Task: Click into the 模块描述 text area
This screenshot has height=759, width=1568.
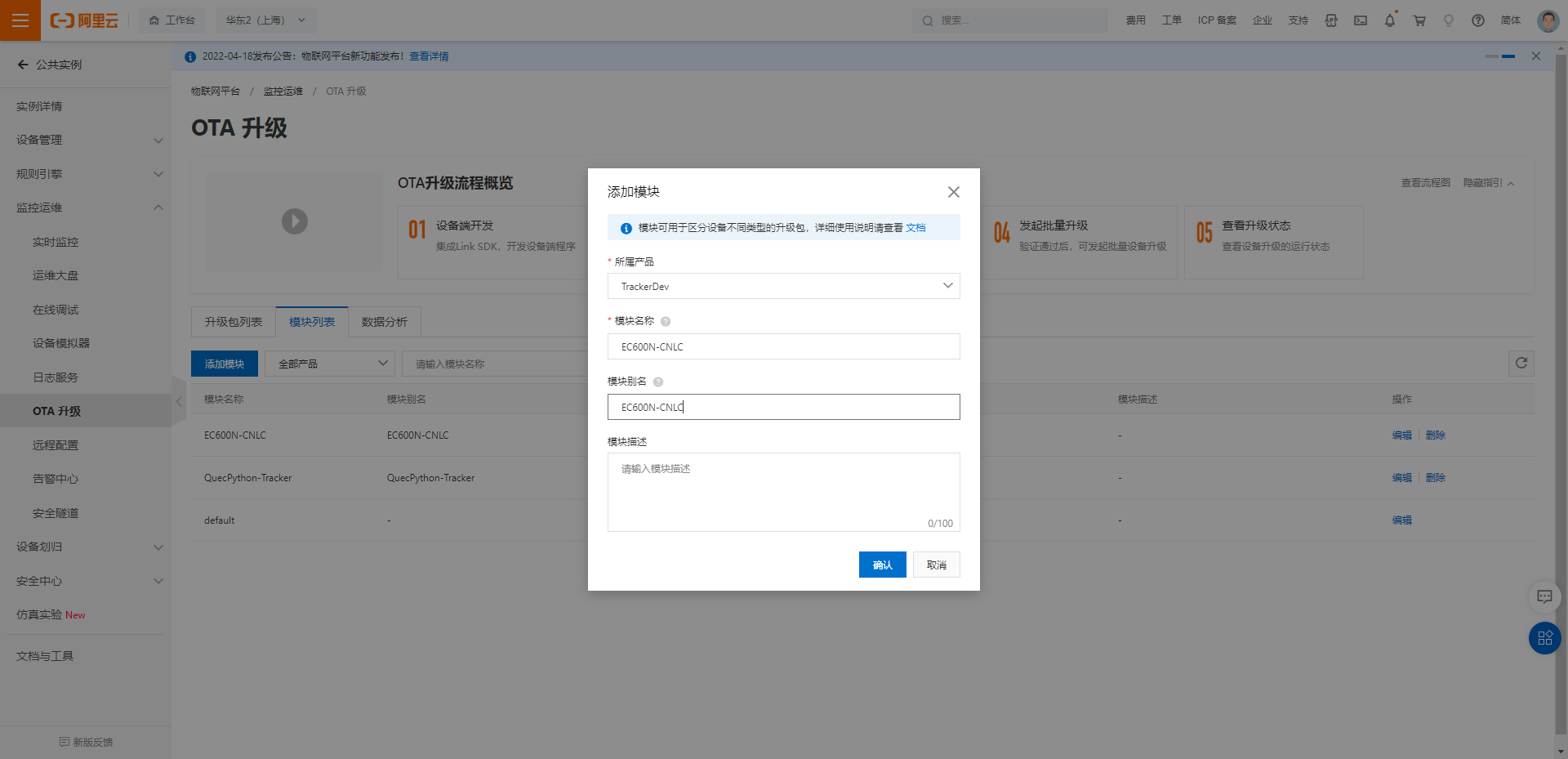Action: click(x=783, y=492)
